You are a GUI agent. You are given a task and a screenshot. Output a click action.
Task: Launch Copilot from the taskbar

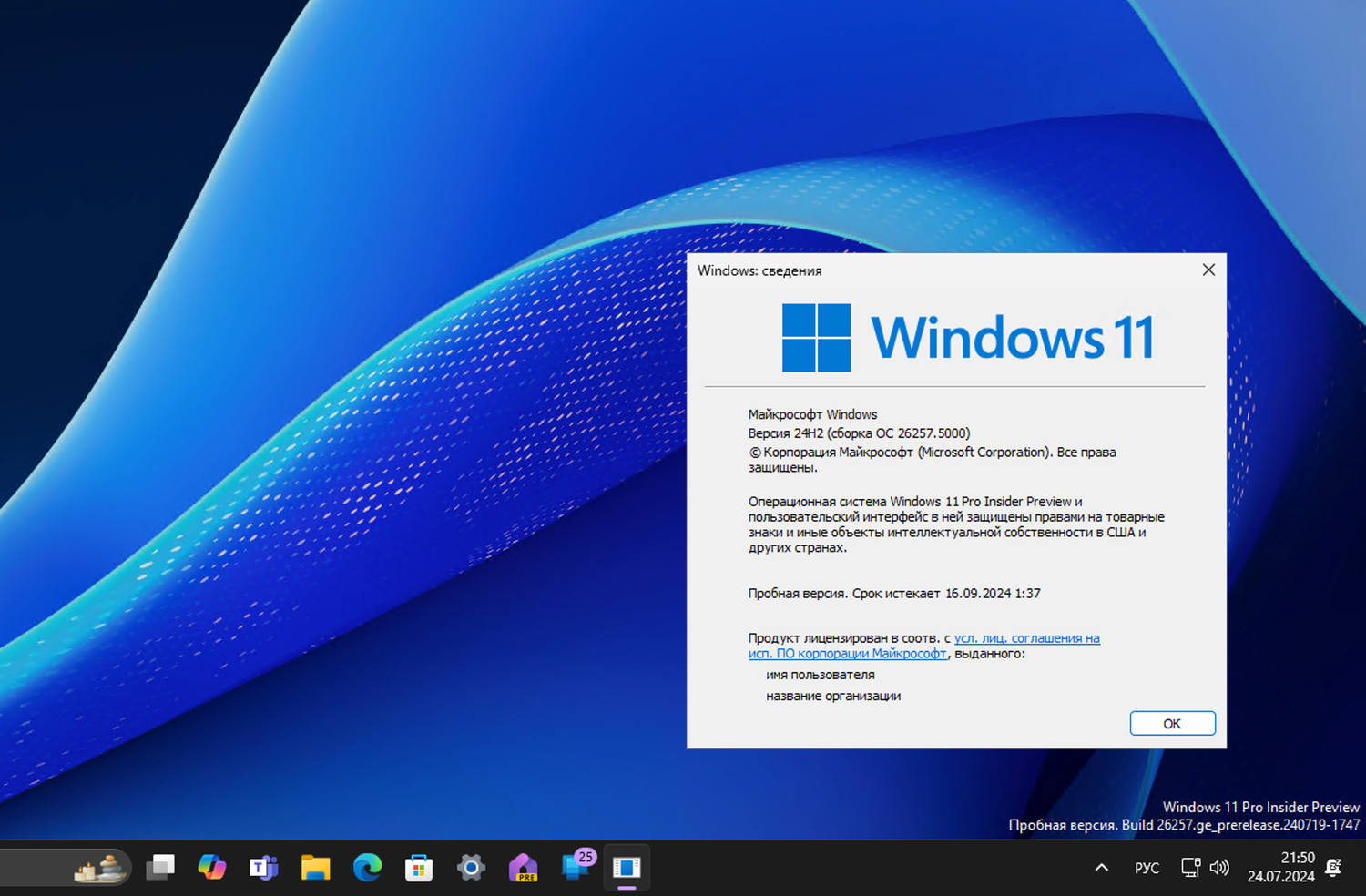[212, 867]
